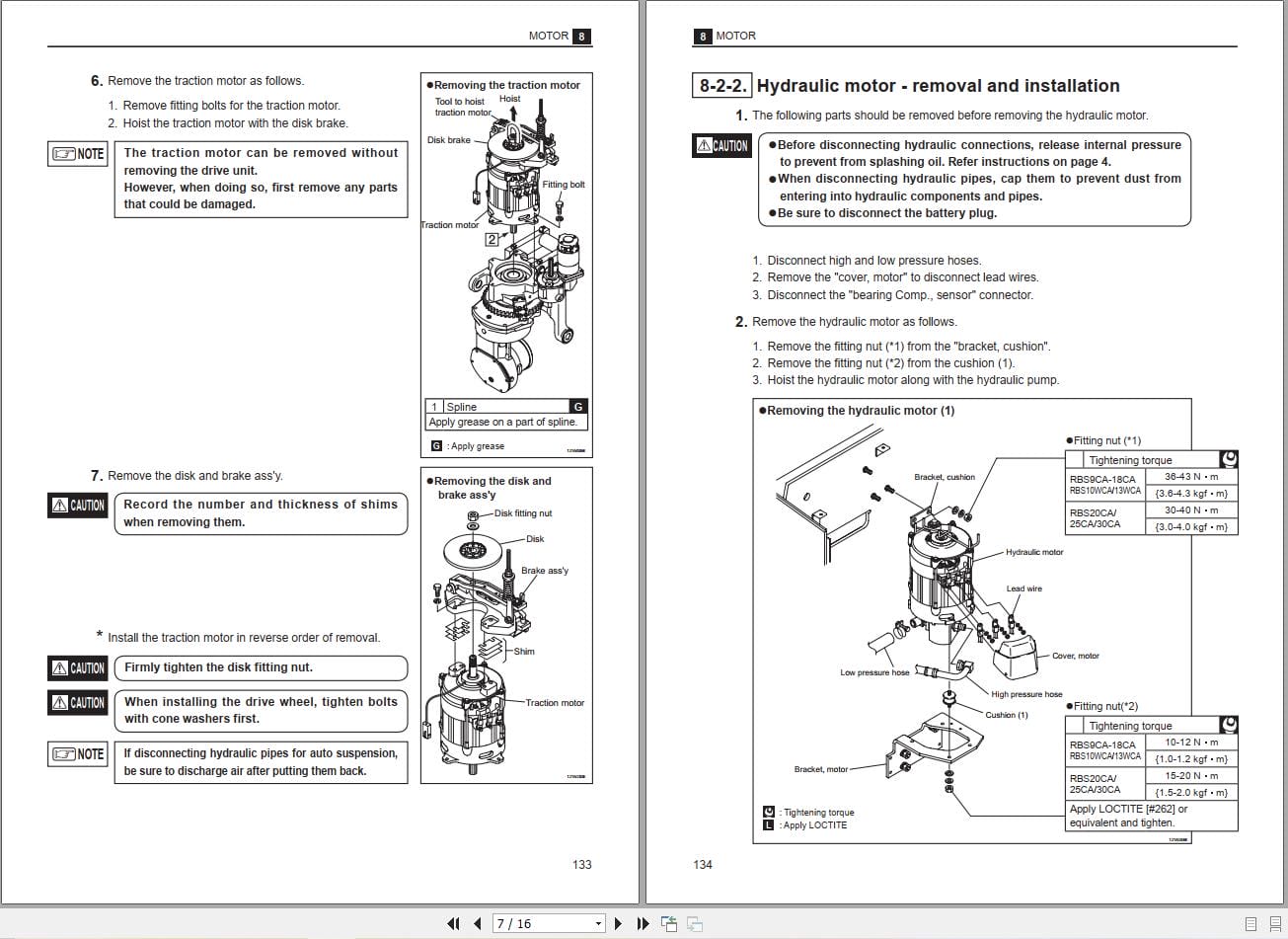Image resolution: width=1288 pixels, height=939 pixels.
Task: Click page number 133
Action: (x=582, y=865)
